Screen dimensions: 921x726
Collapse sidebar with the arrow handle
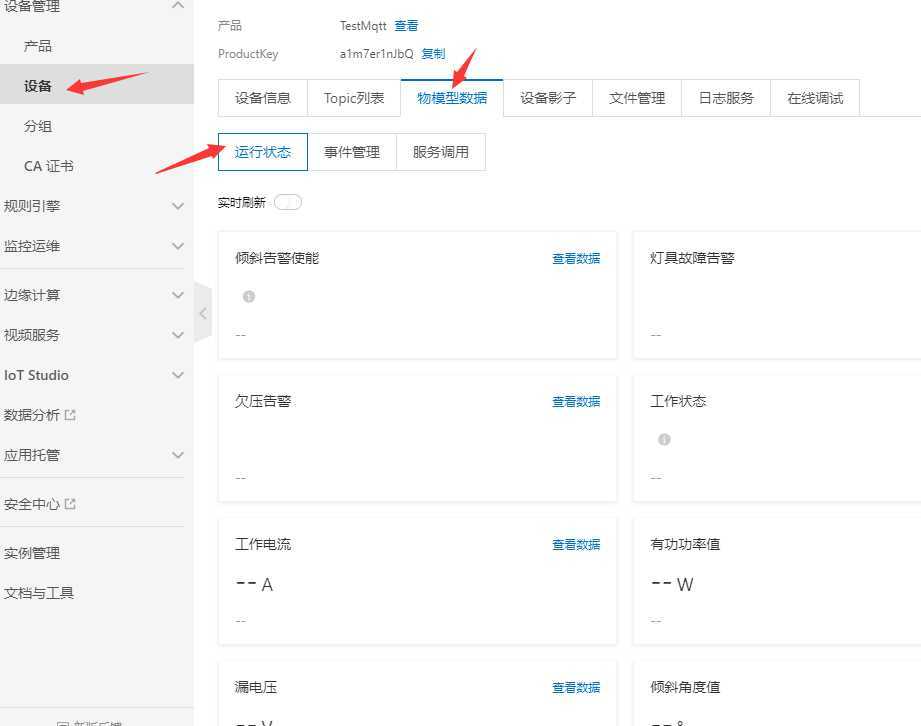tap(203, 313)
